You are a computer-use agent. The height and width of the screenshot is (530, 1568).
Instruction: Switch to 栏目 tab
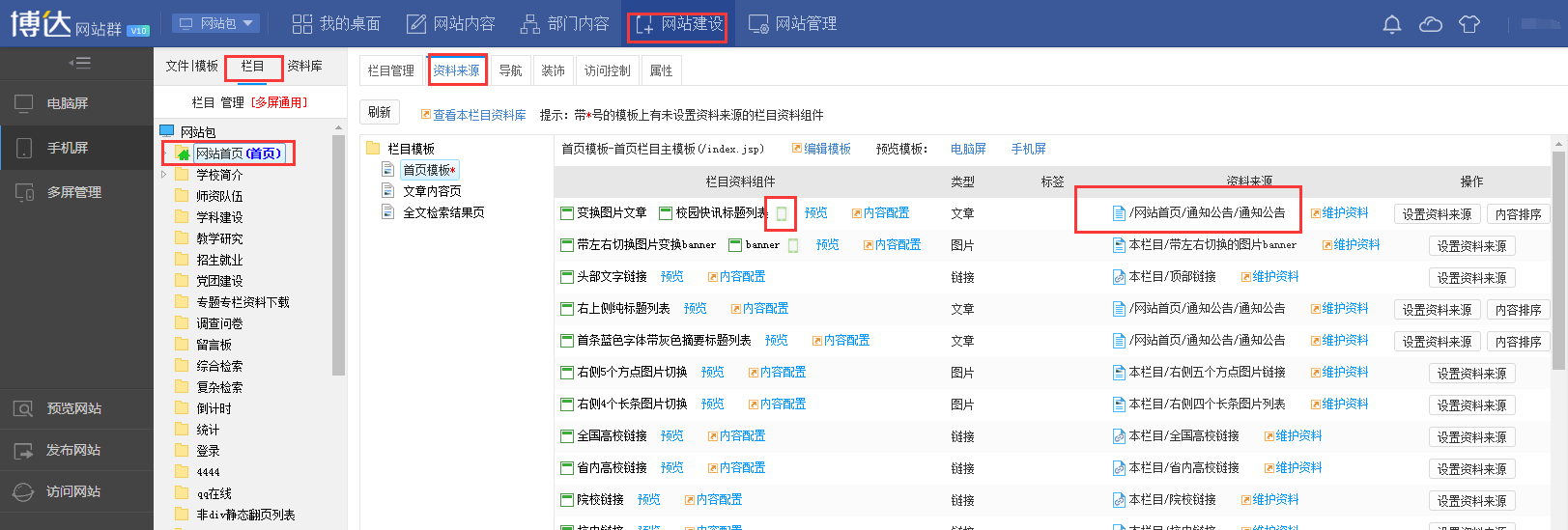[x=253, y=66]
